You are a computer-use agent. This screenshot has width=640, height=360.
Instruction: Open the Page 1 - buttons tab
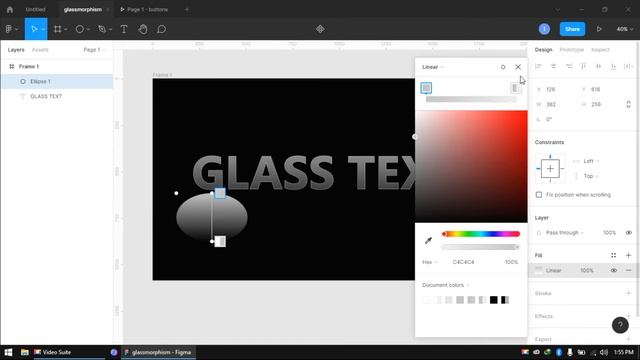[x=144, y=9]
